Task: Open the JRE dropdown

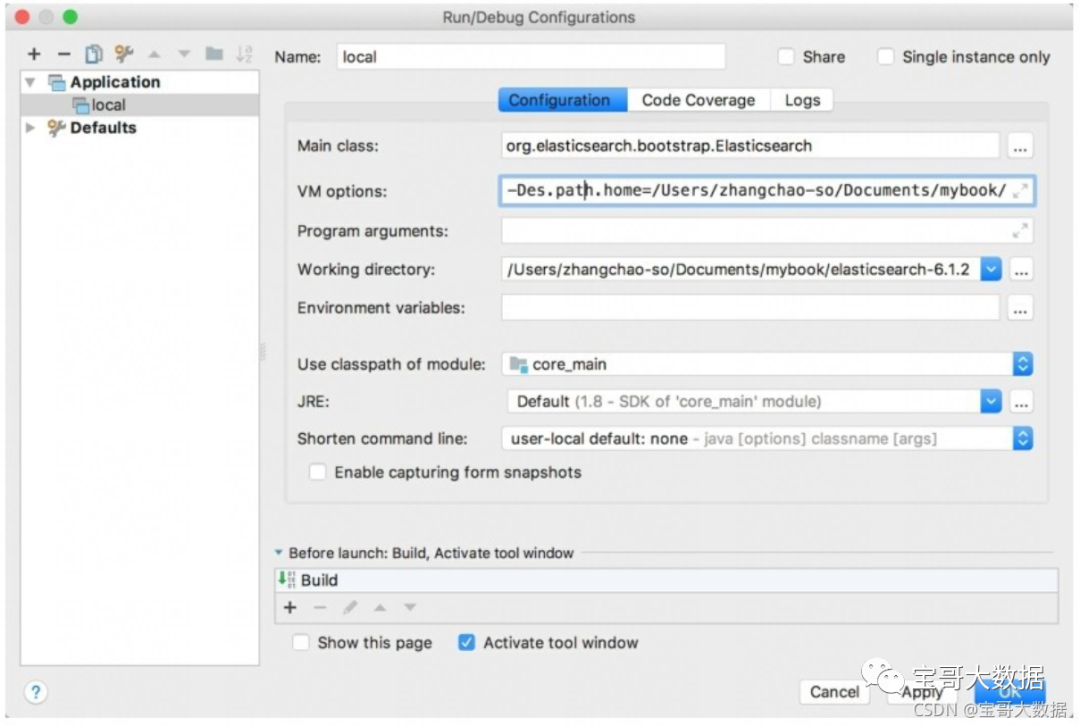Action: point(990,402)
